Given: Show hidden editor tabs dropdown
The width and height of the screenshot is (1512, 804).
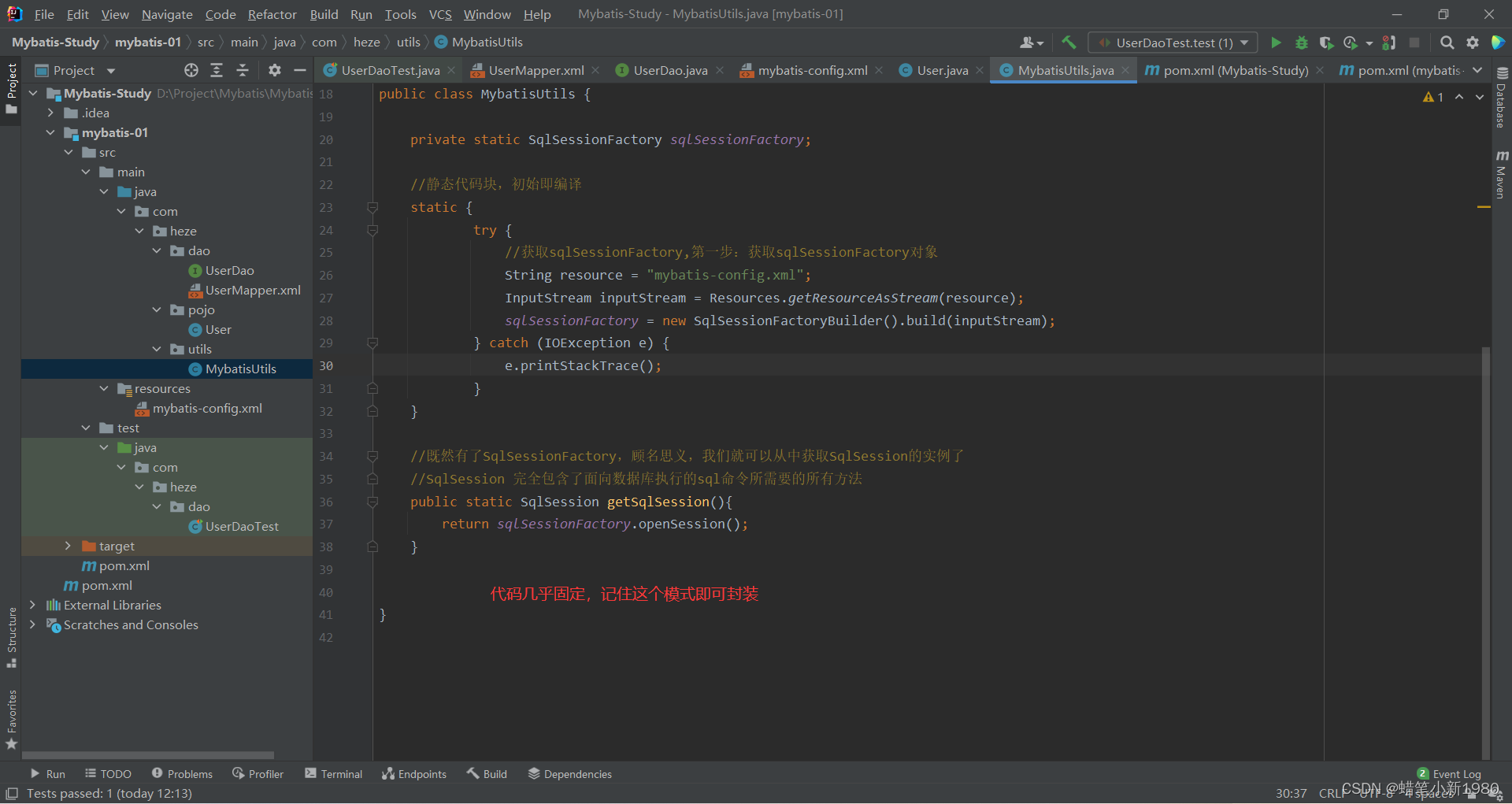Looking at the screenshot, I should (x=1477, y=70).
